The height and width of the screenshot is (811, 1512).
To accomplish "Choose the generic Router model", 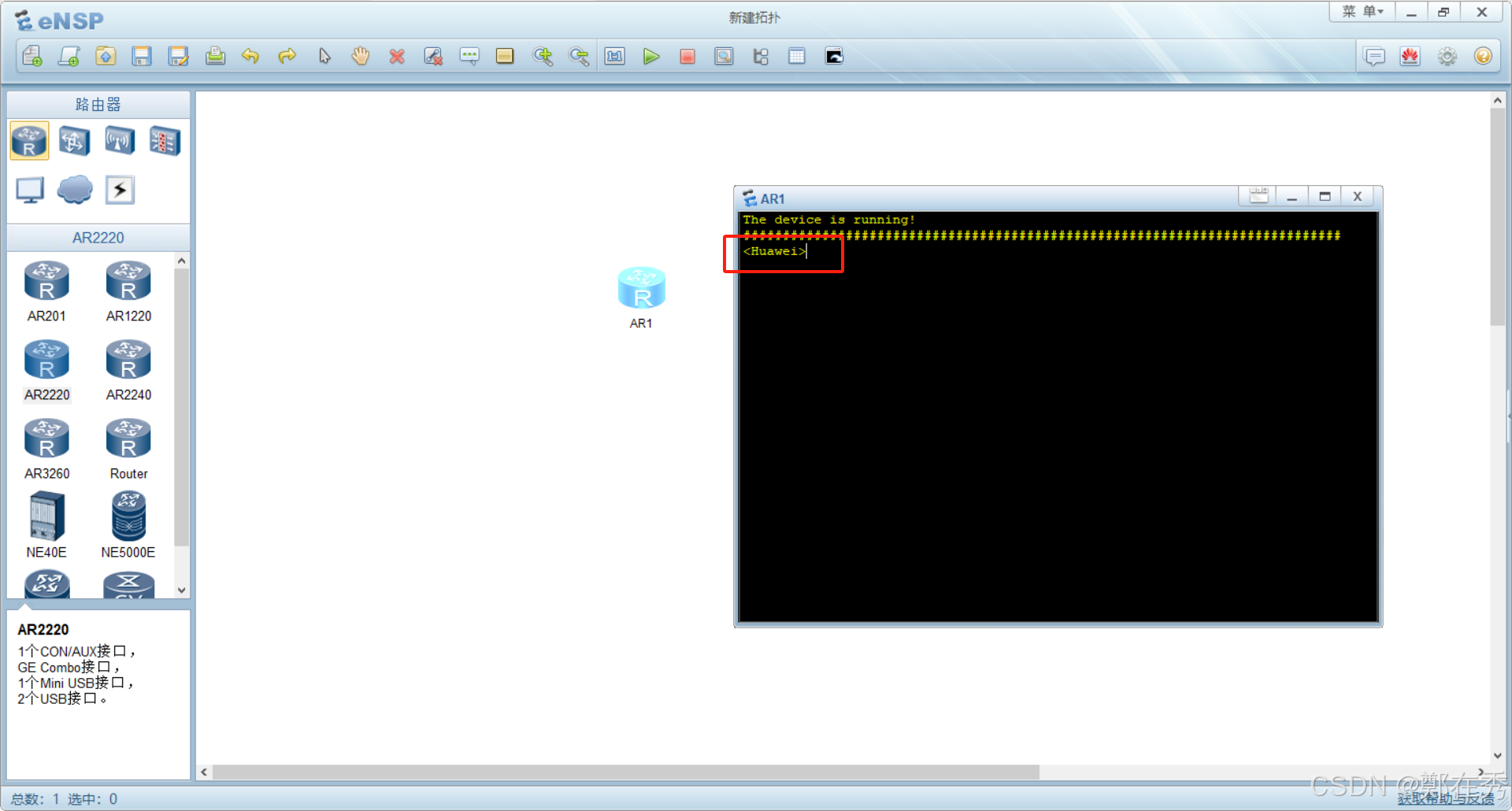I will click(x=128, y=449).
